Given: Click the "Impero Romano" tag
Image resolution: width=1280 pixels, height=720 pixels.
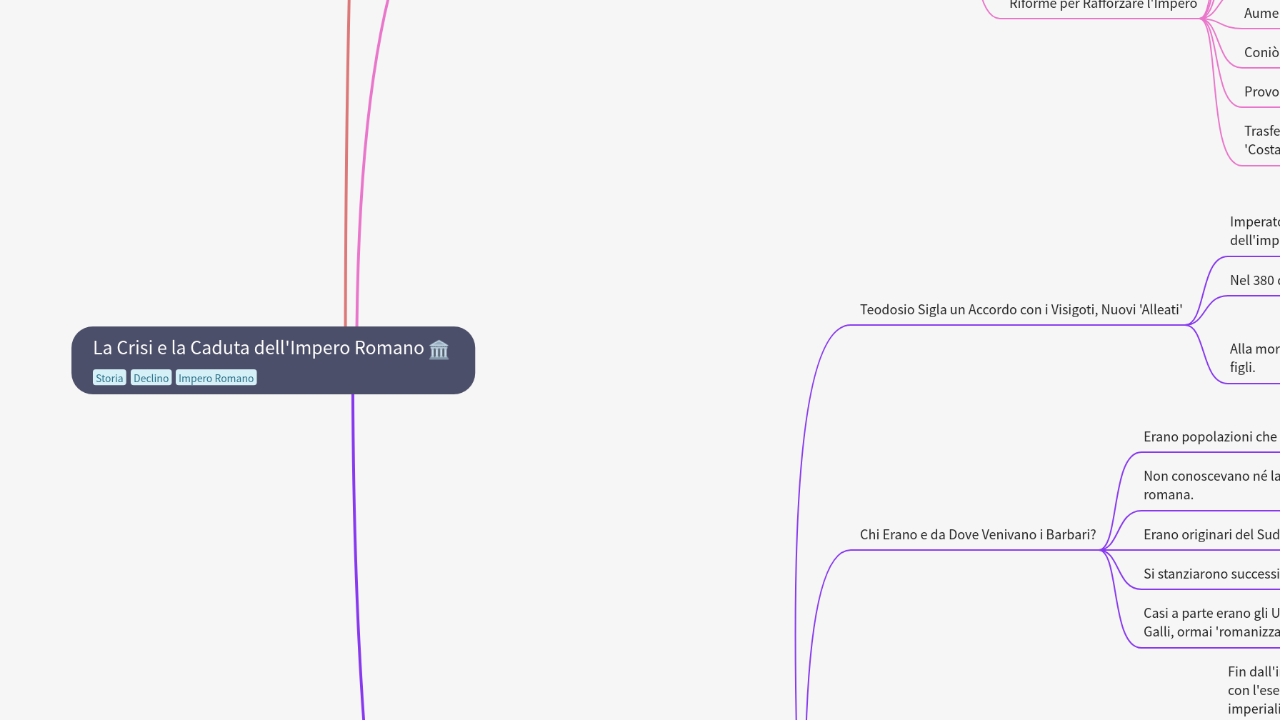Looking at the screenshot, I should point(216,378).
